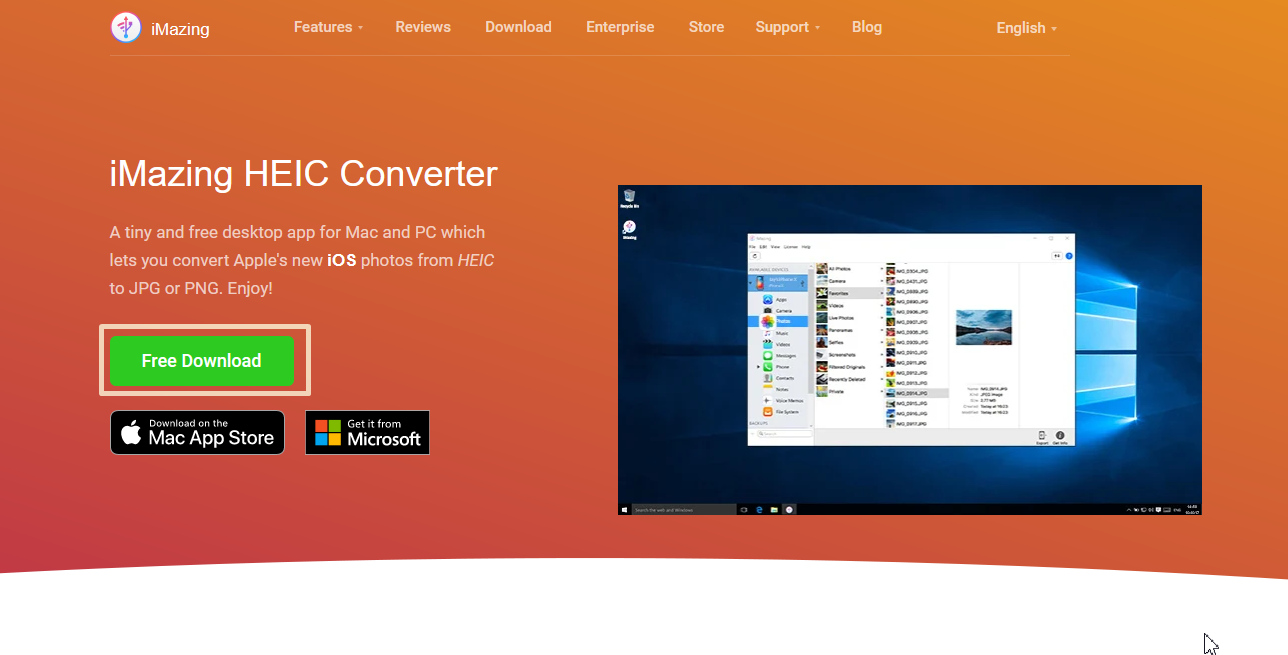
Task: Open the Enterprise section
Action: pyautogui.click(x=620, y=27)
